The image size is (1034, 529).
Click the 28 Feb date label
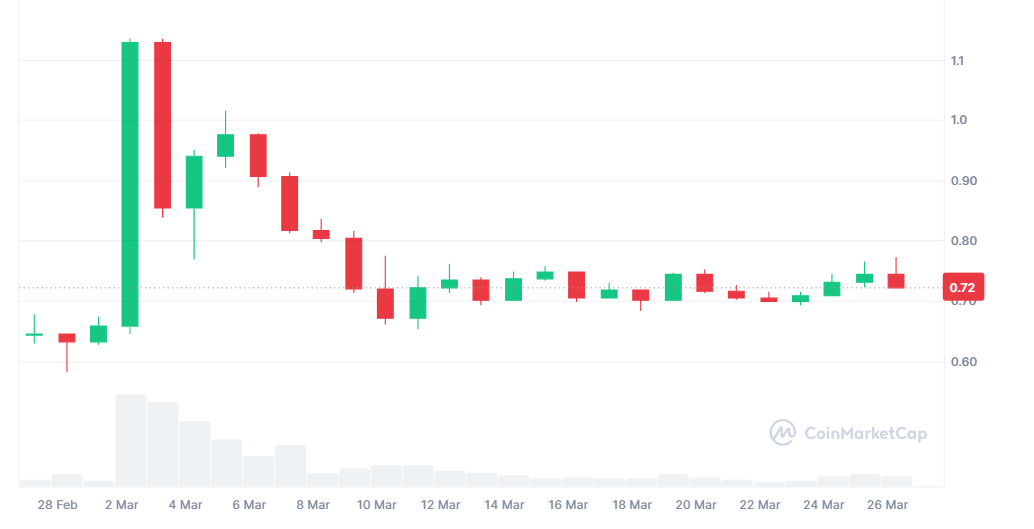point(57,505)
